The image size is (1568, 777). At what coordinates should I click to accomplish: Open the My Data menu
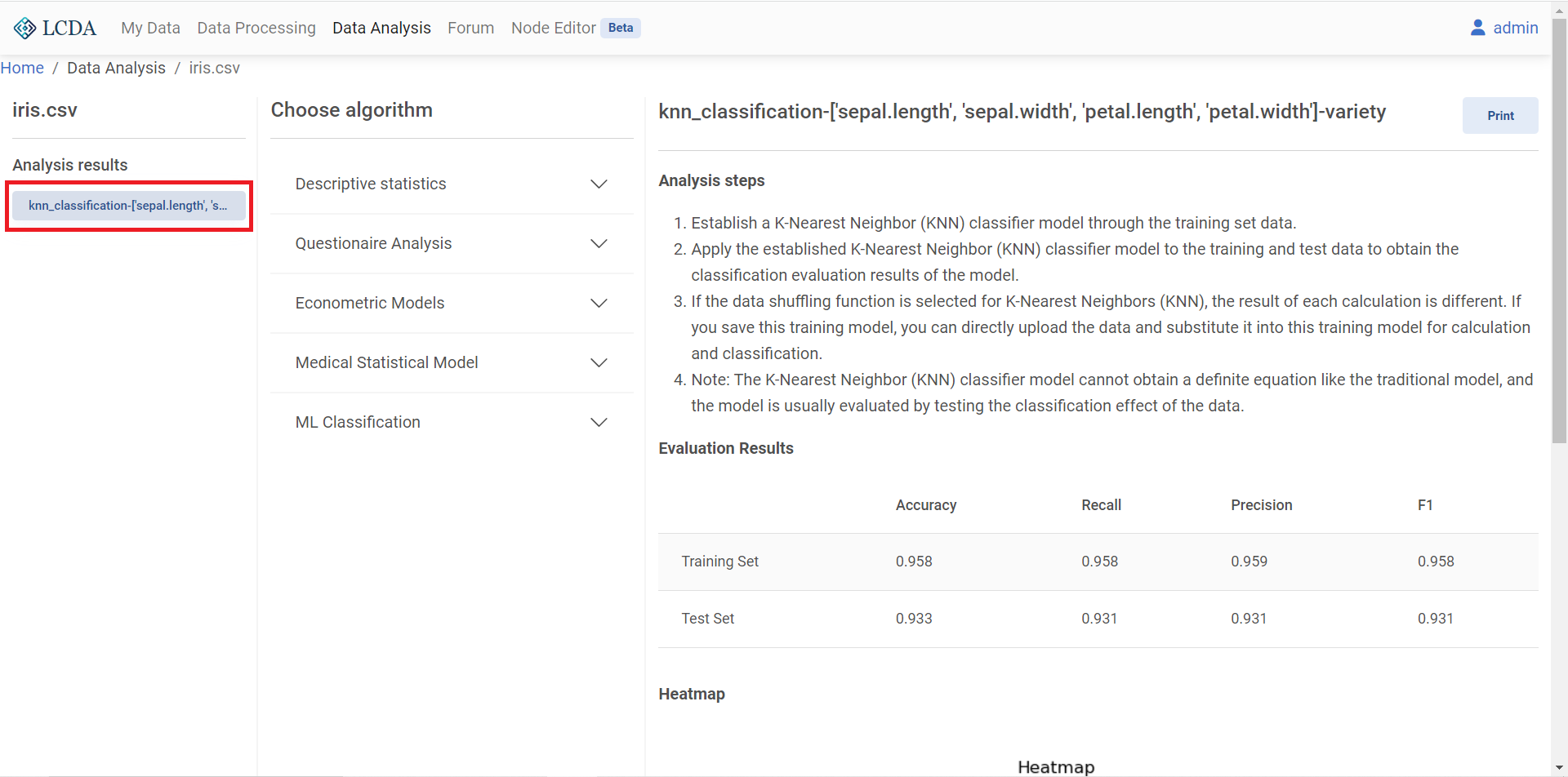coord(150,27)
